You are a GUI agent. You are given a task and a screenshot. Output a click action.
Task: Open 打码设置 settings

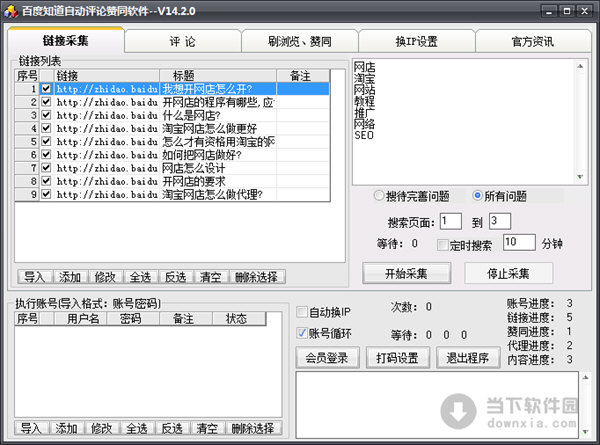click(398, 358)
